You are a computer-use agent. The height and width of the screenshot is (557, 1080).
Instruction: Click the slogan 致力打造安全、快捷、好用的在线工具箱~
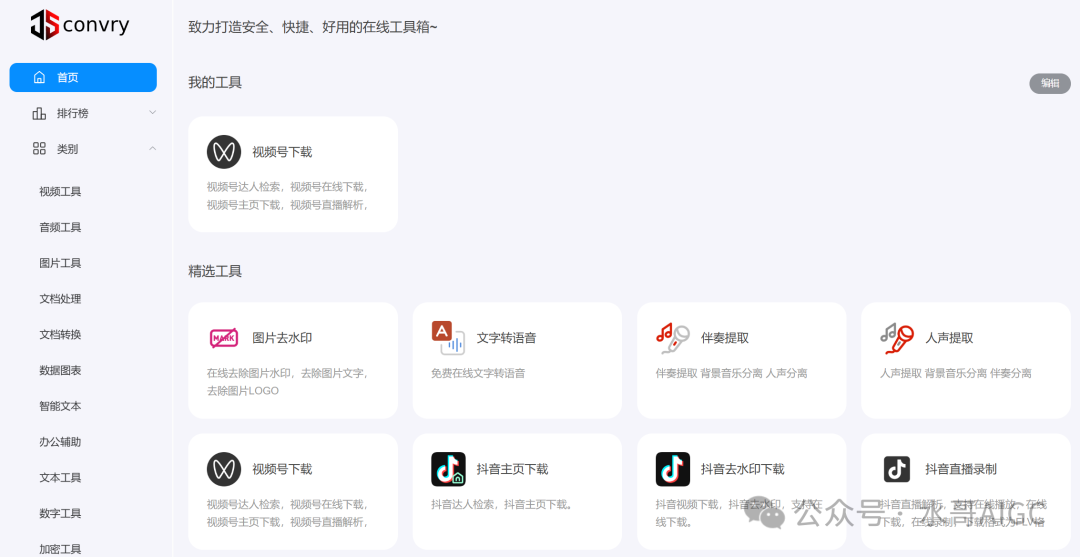point(313,27)
